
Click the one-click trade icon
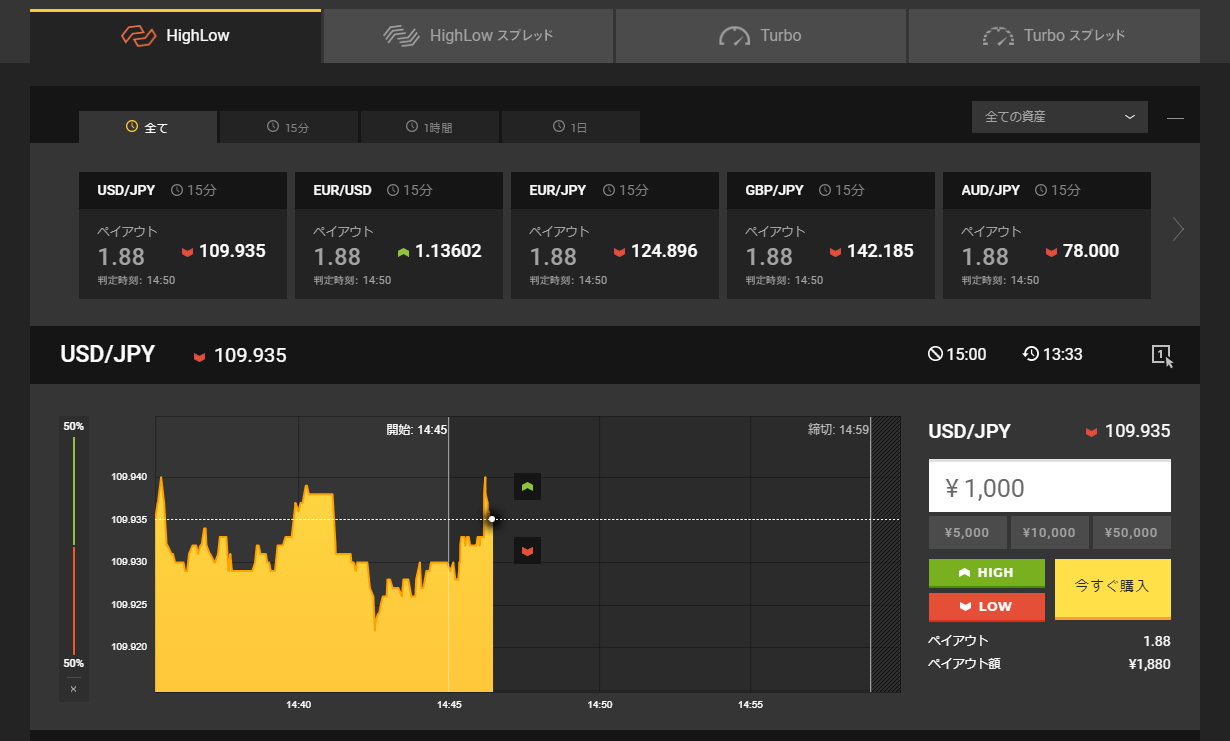point(1162,355)
